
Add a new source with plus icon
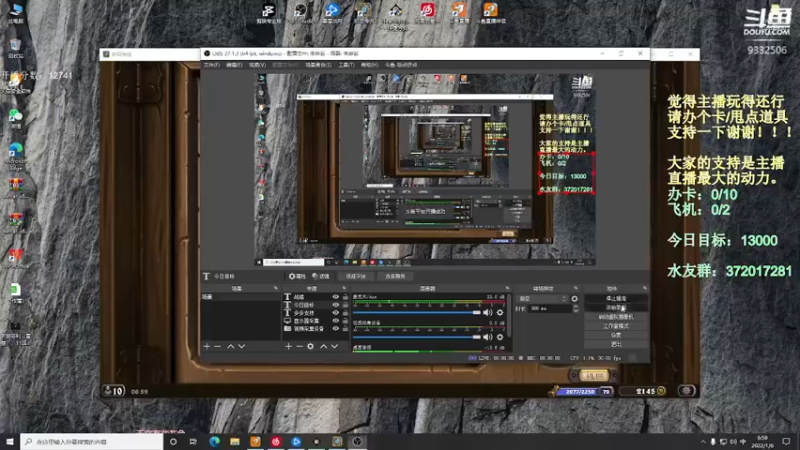point(288,346)
